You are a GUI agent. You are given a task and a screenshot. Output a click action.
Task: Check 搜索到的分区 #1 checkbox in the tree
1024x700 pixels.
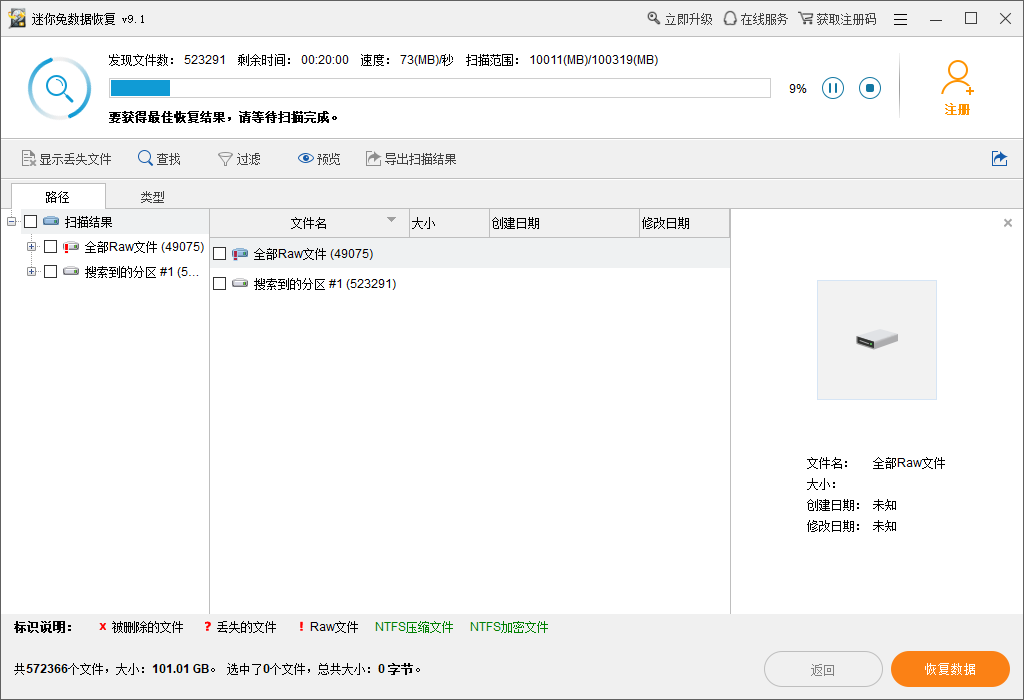pos(50,272)
